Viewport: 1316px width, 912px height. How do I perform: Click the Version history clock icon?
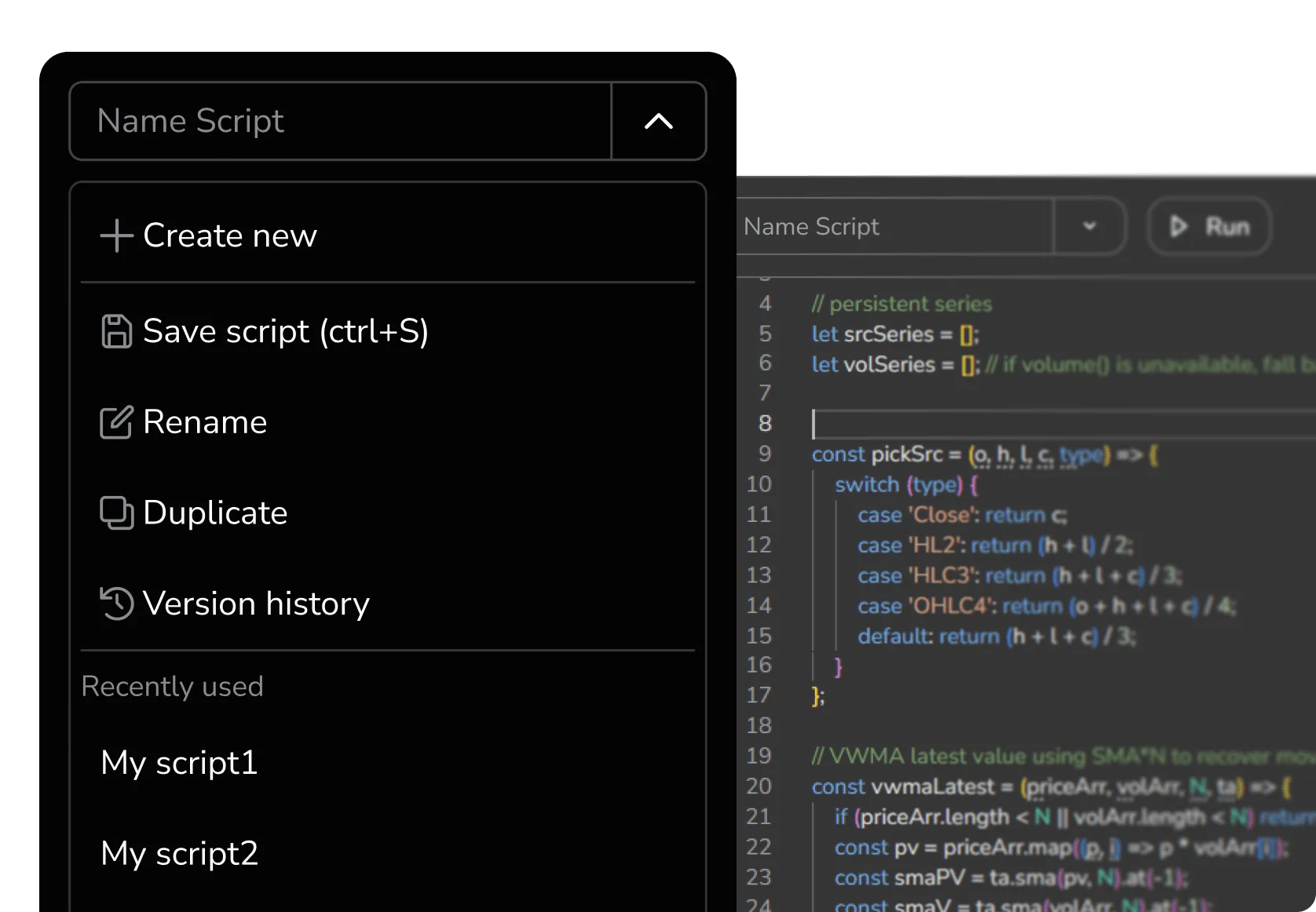click(116, 604)
